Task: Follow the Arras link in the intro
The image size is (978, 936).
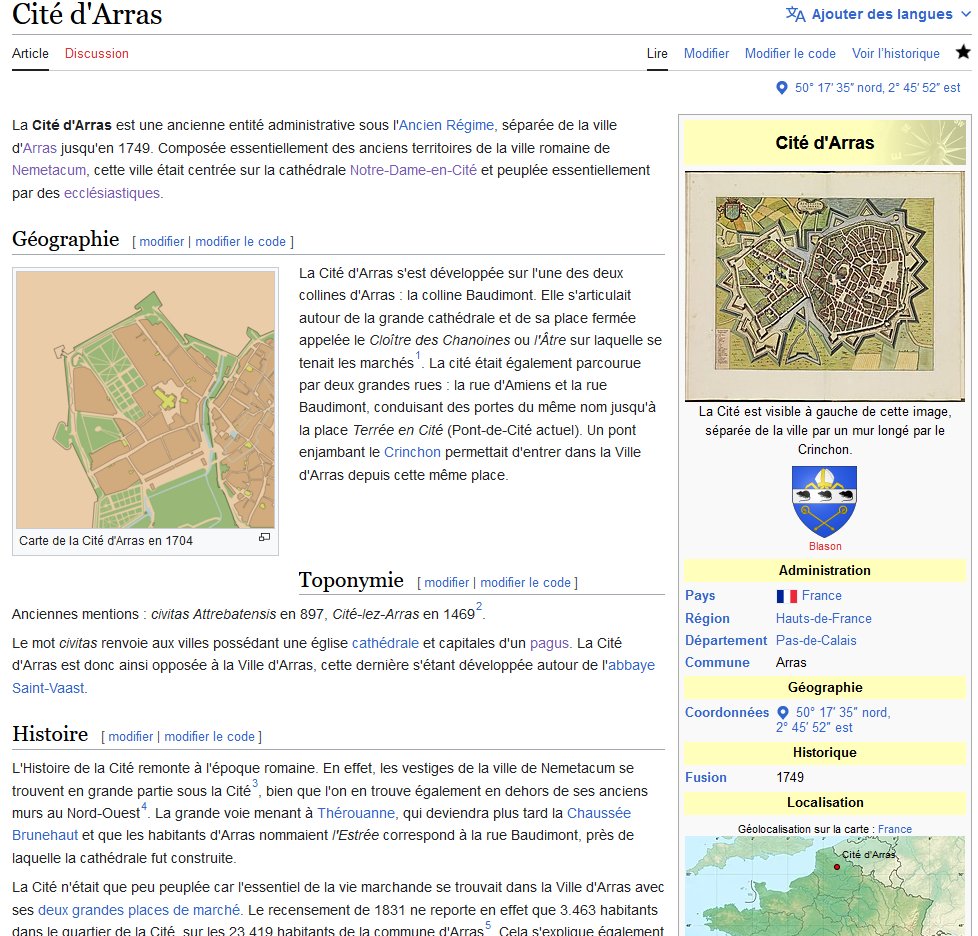Action: click(40, 148)
